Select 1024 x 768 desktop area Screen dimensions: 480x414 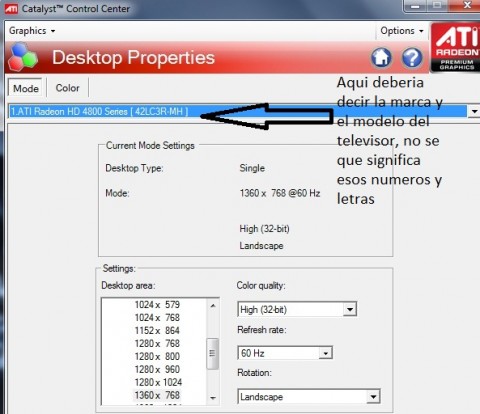[157, 317]
